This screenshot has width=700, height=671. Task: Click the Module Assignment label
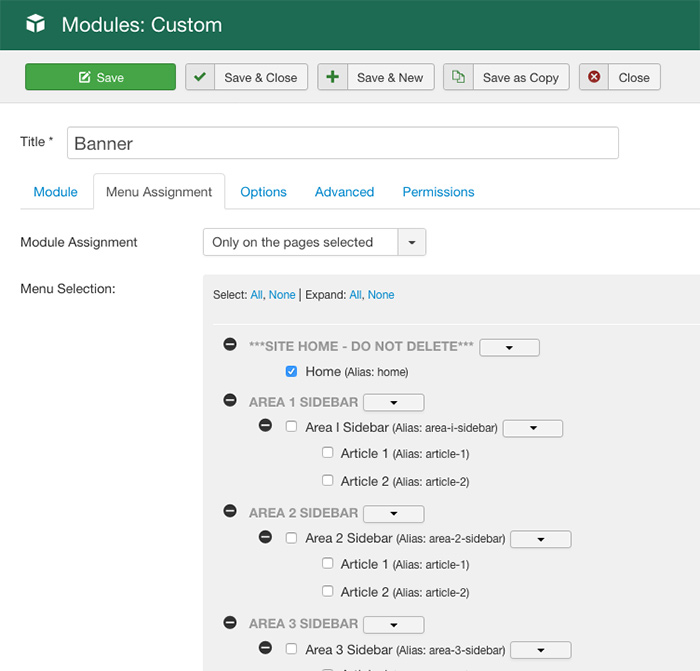coord(79,242)
